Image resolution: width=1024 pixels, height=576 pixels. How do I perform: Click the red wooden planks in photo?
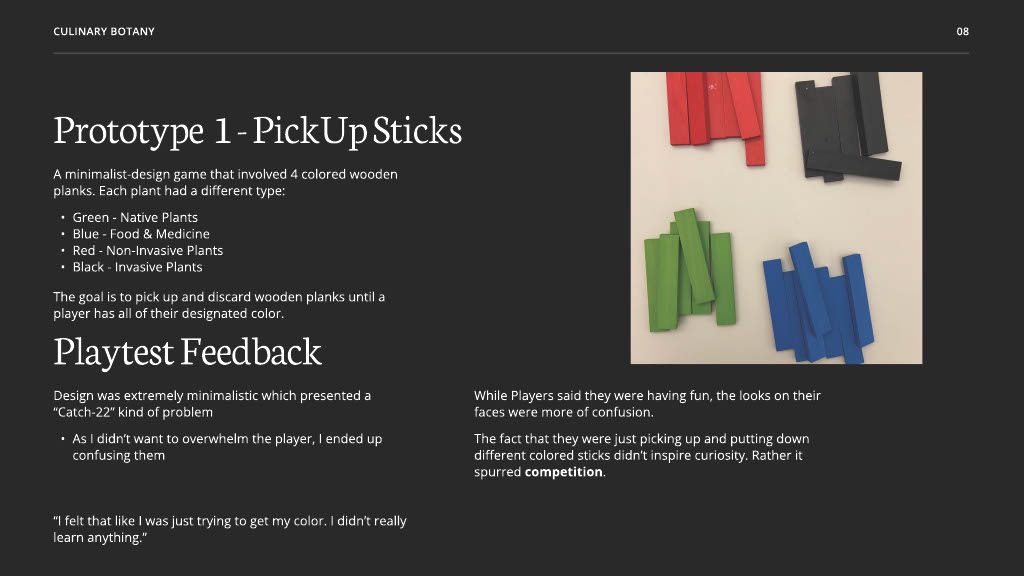[x=712, y=112]
